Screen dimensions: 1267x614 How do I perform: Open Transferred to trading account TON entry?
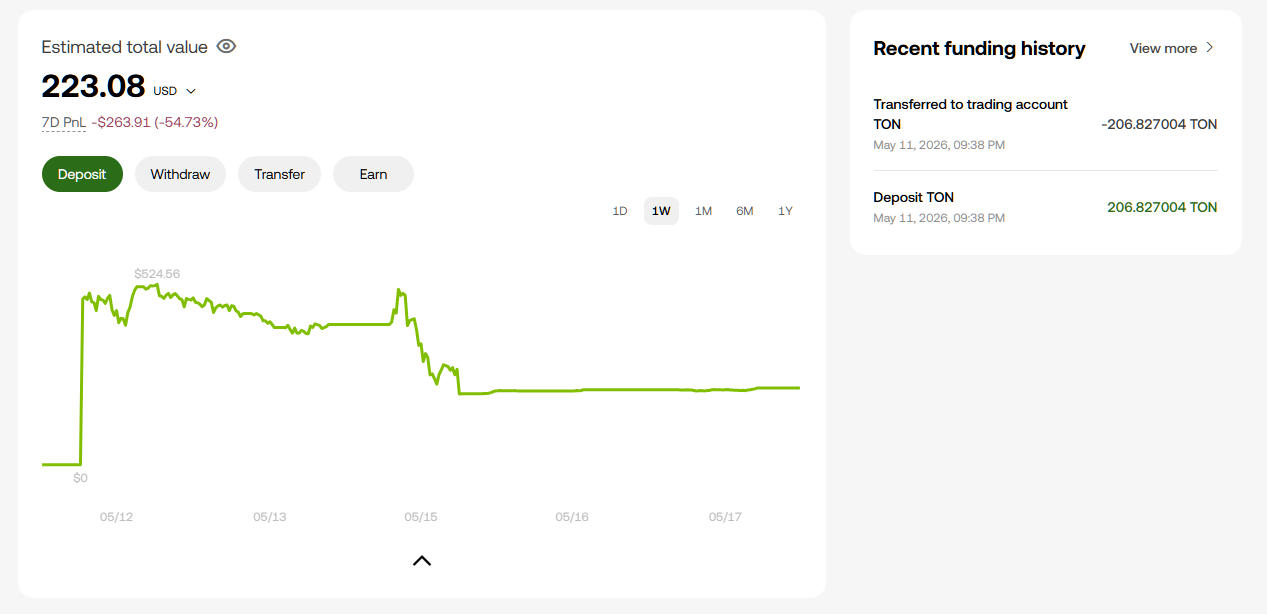(1045, 124)
